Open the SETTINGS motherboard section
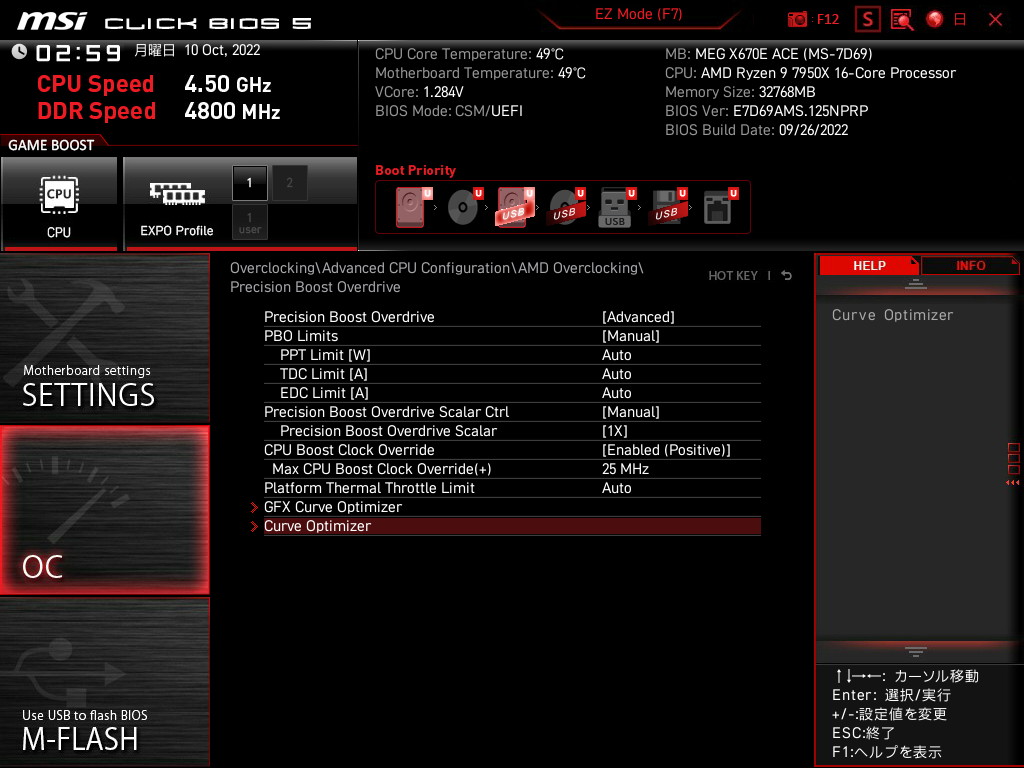Image resolution: width=1024 pixels, height=768 pixels. [x=104, y=338]
